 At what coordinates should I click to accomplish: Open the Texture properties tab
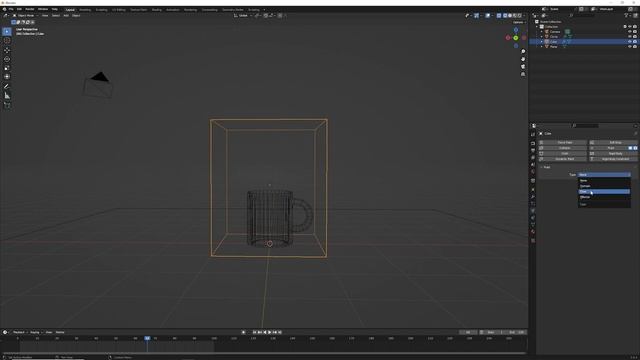point(533,240)
